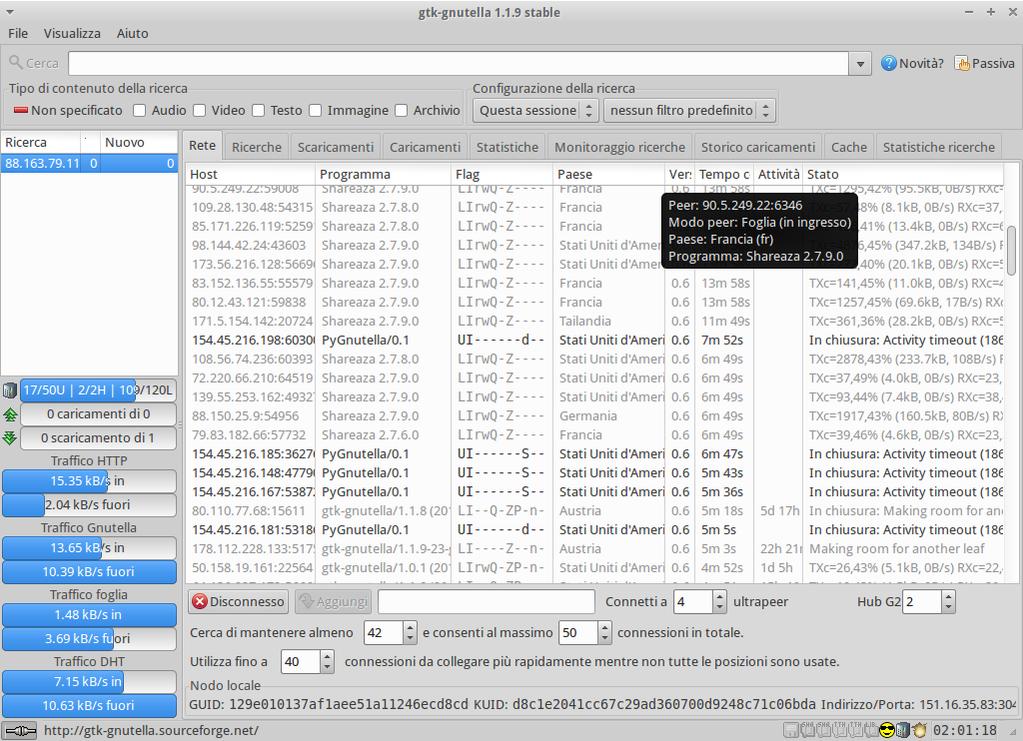Open the 'Questa sessione' dropdown

pyautogui.click(x=536, y=110)
